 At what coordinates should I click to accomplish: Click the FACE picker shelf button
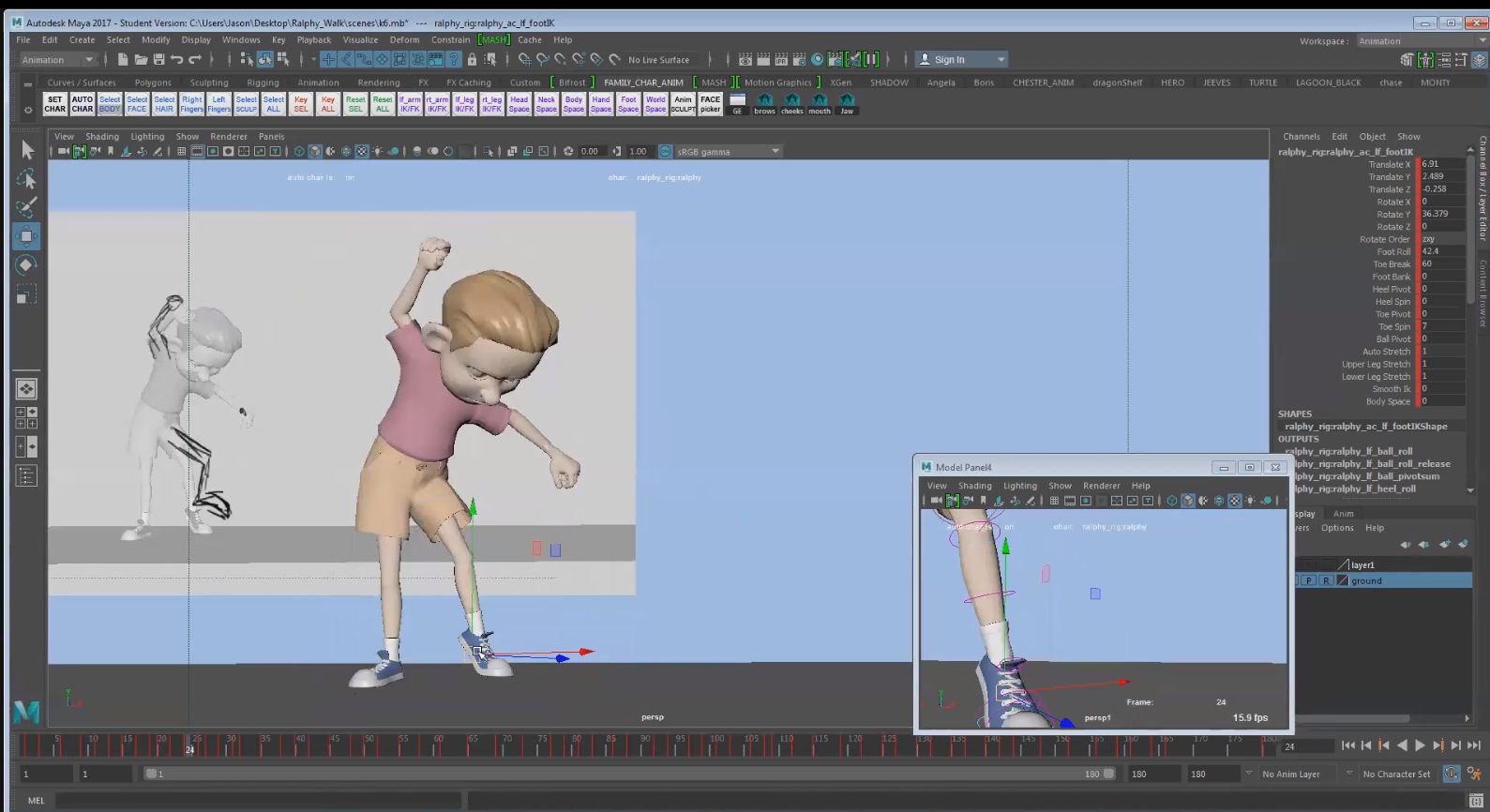(711, 103)
